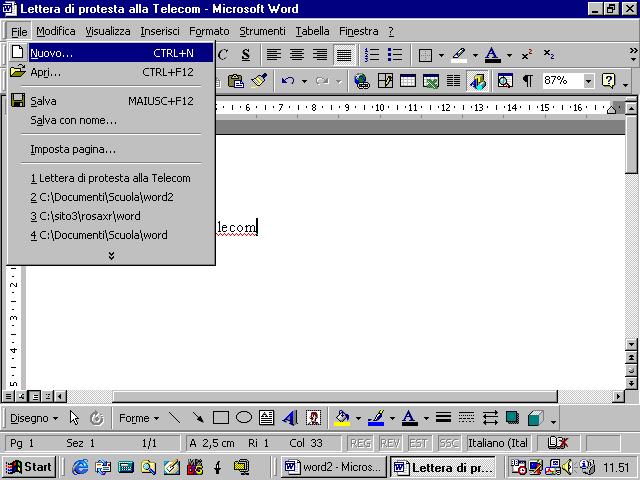The width and height of the screenshot is (640, 480).
Task: Open the Formato menu
Action: (x=209, y=31)
